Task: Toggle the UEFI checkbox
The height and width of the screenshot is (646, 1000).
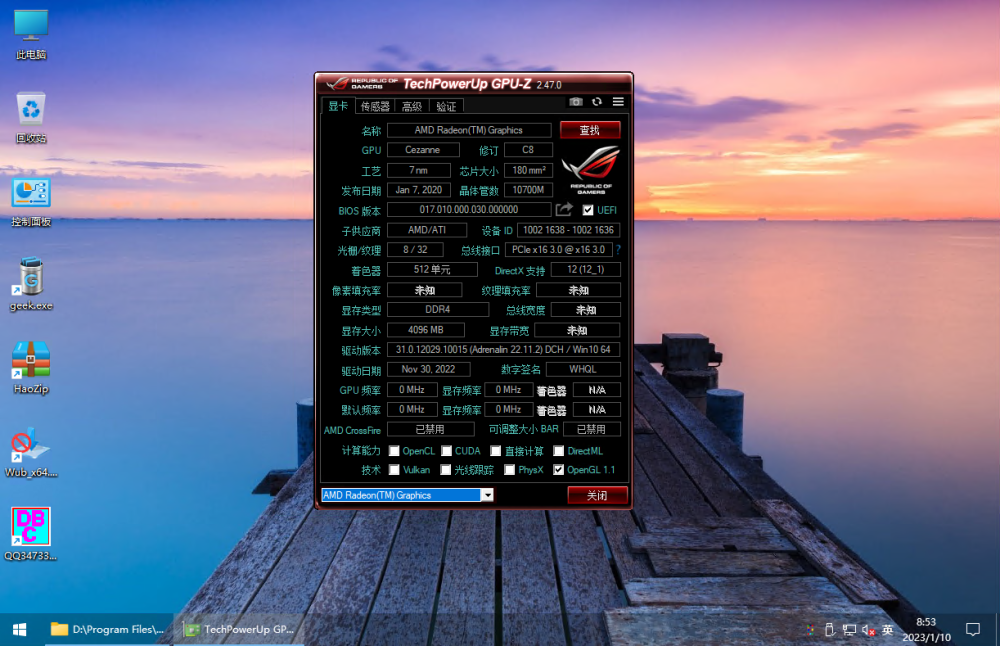Action: point(588,210)
